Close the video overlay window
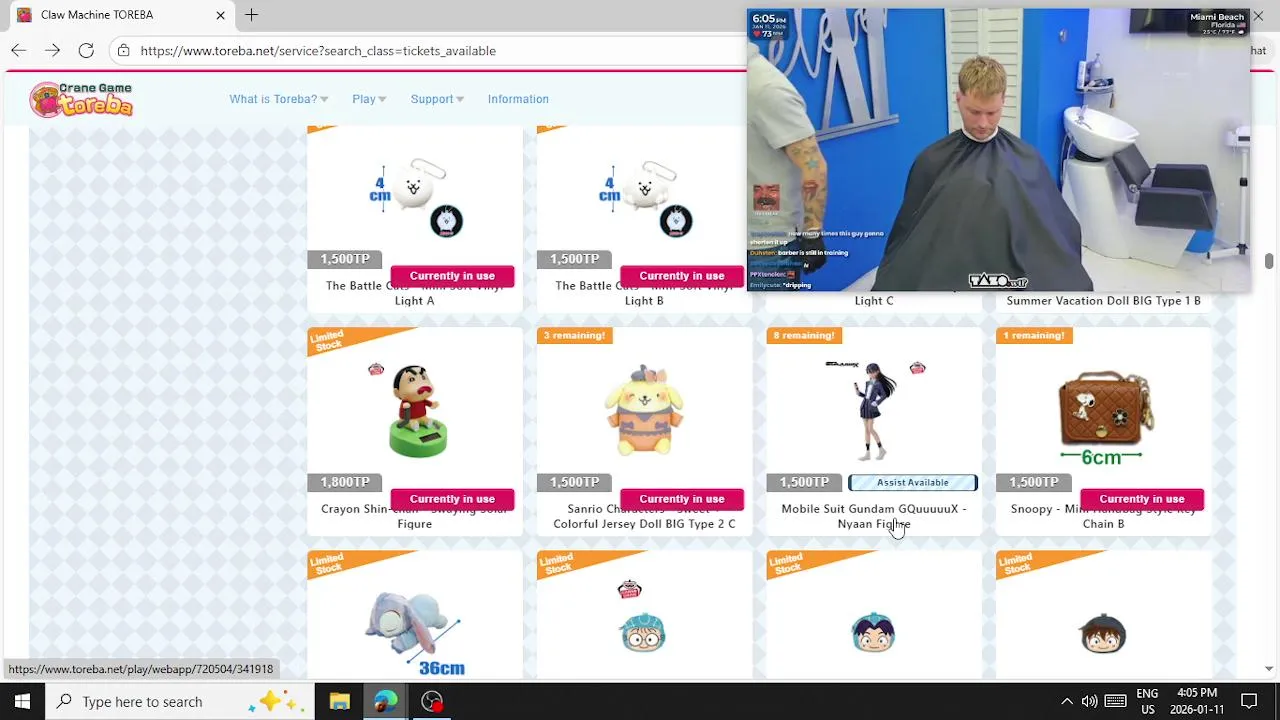Screen dimensions: 1280x720 coord(1258,16)
